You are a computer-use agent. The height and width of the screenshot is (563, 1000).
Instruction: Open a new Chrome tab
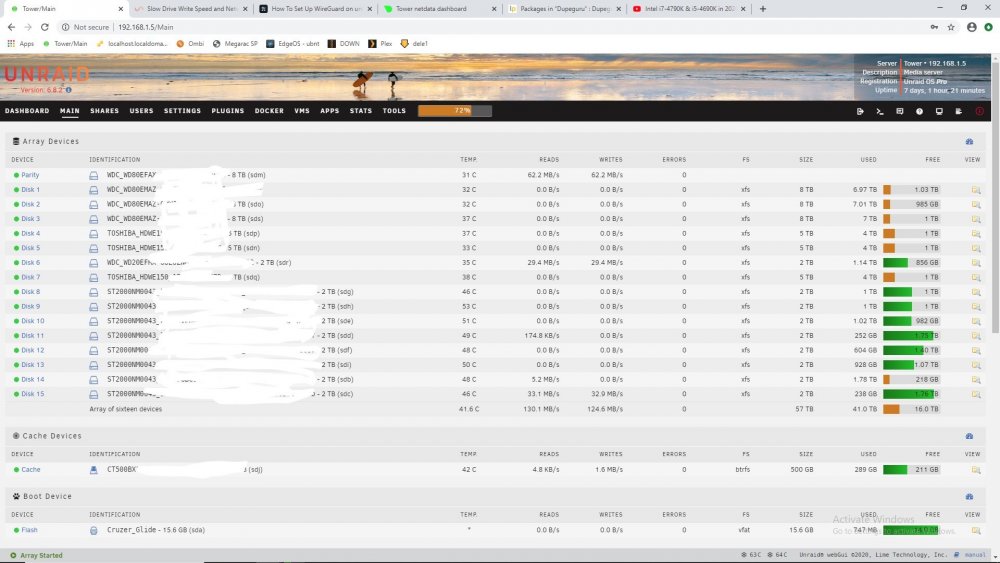763,9
